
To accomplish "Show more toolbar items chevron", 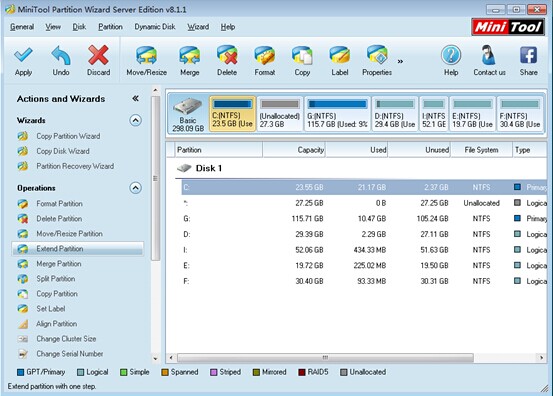I will tap(400, 61).
